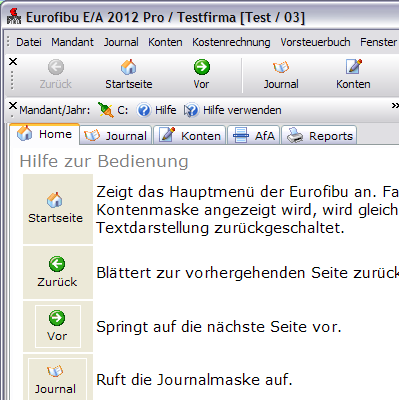Click text 'Ruft die Journalmaske auf.'

click(194, 380)
